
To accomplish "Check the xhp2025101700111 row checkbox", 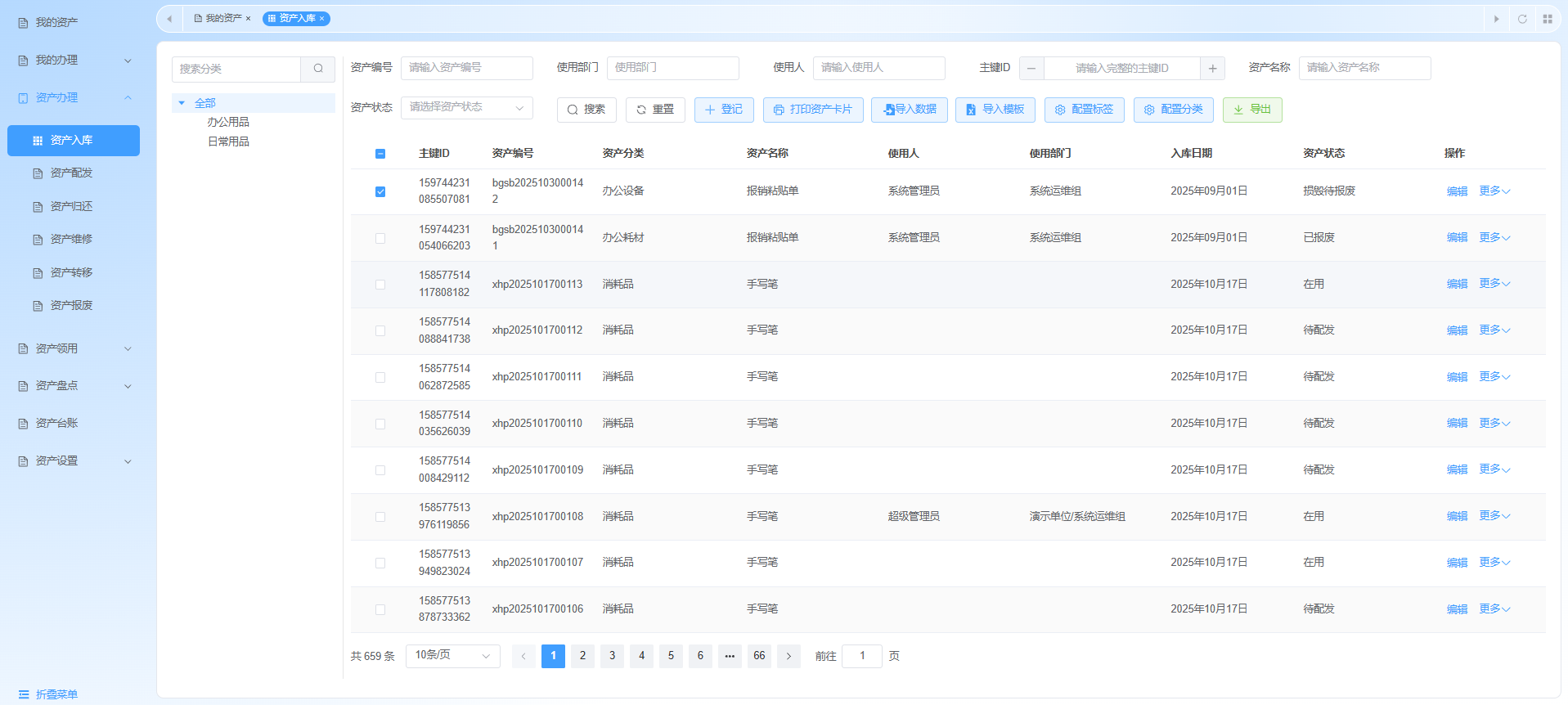I will tap(380, 377).
